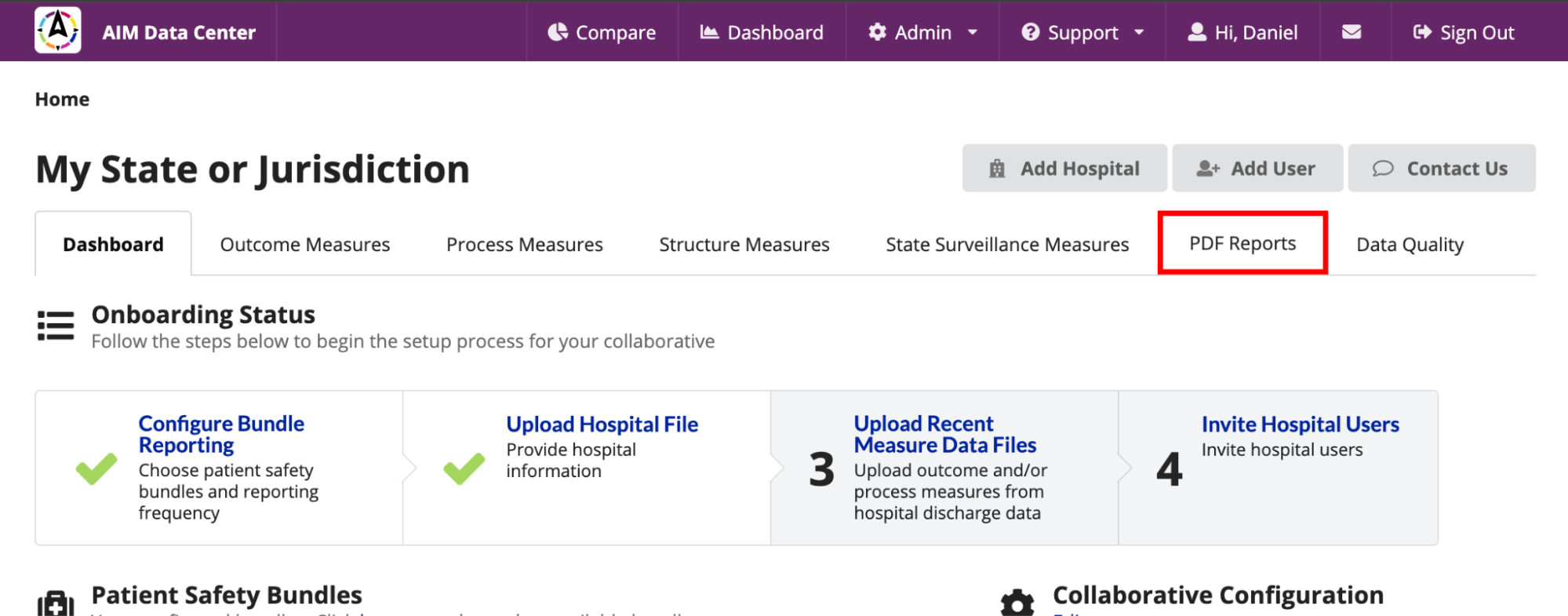Viewport: 1568px width, 616px height.
Task: Click the Dashboard chart icon in navbar
Action: 709,31
